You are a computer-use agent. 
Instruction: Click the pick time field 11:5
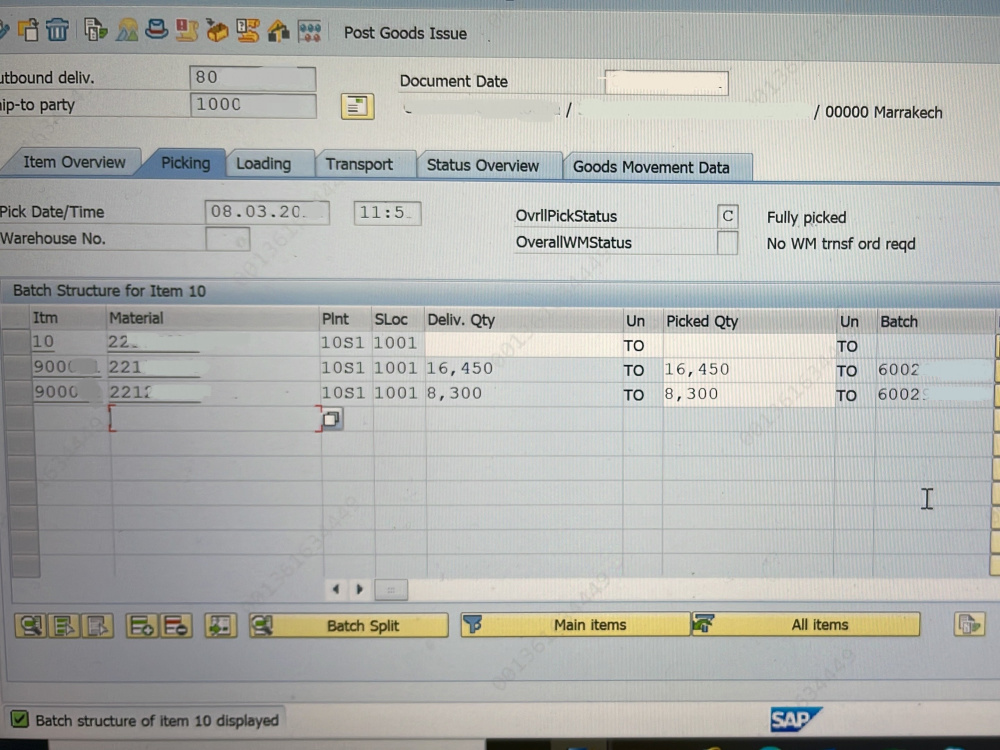click(x=387, y=214)
